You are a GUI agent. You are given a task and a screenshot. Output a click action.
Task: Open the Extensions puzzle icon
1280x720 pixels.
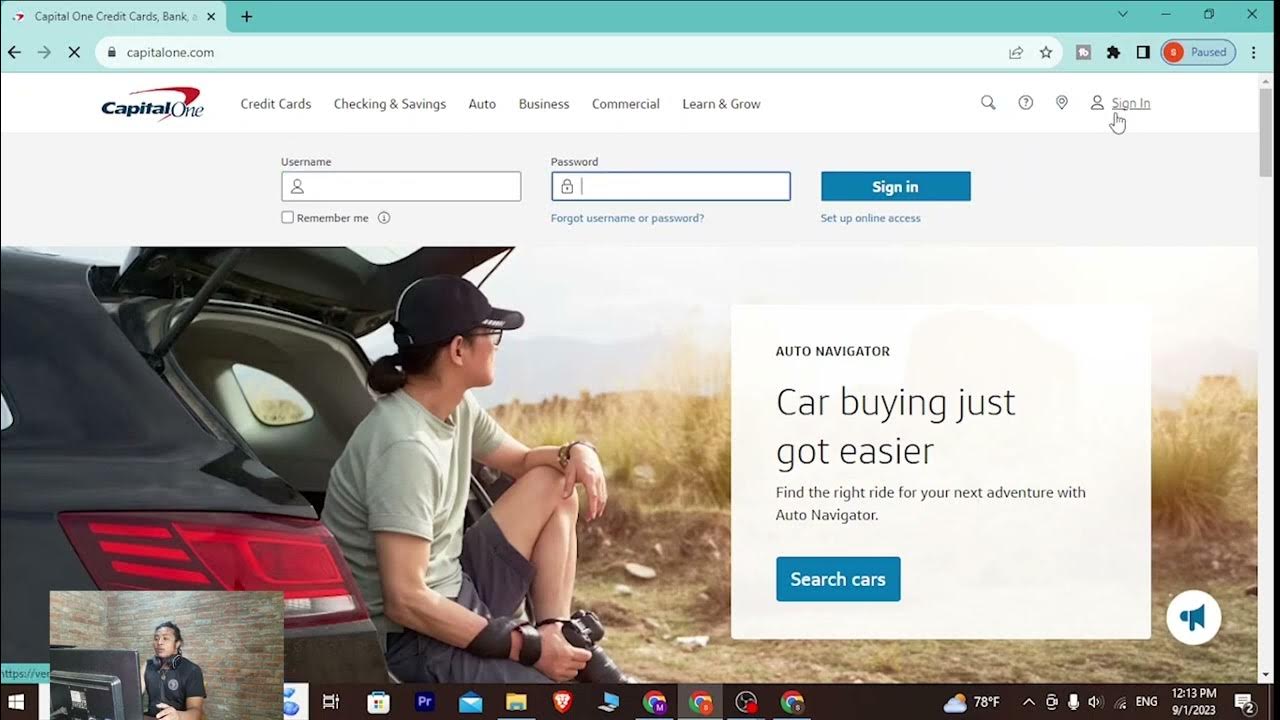[1113, 52]
